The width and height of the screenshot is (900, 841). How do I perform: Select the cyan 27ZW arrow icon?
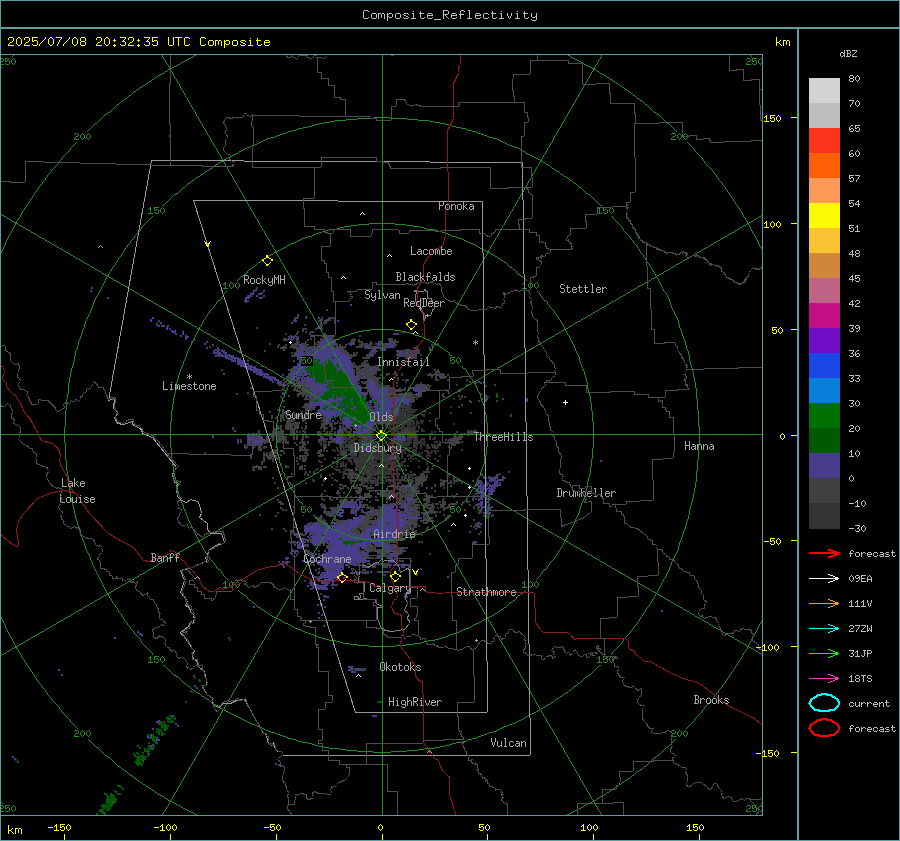pos(824,629)
